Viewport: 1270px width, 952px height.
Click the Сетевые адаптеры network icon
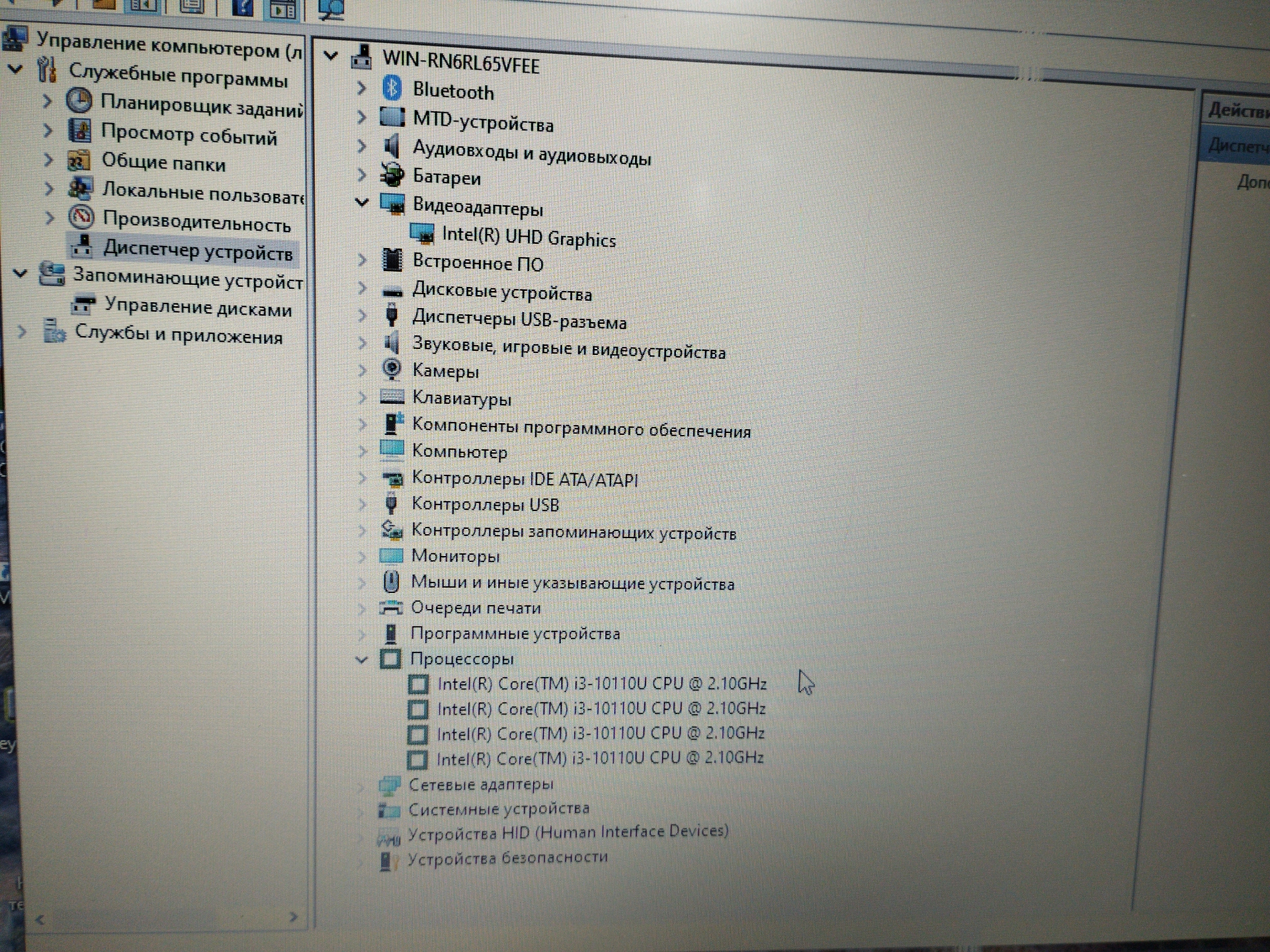pyautogui.click(x=389, y=785)
